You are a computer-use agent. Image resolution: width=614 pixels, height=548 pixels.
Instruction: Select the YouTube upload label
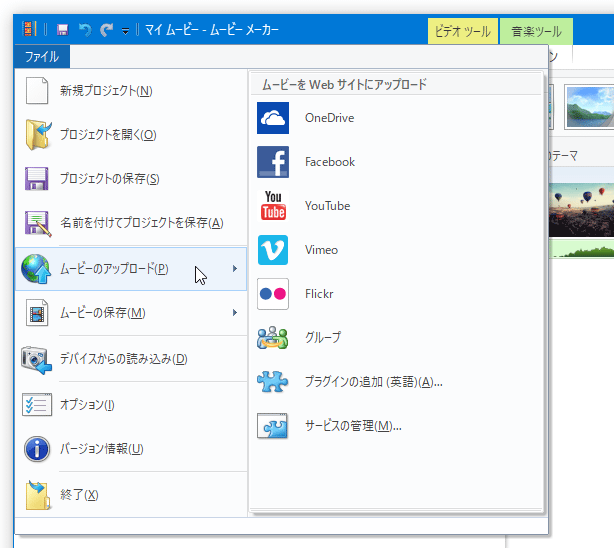click(327, 206)
